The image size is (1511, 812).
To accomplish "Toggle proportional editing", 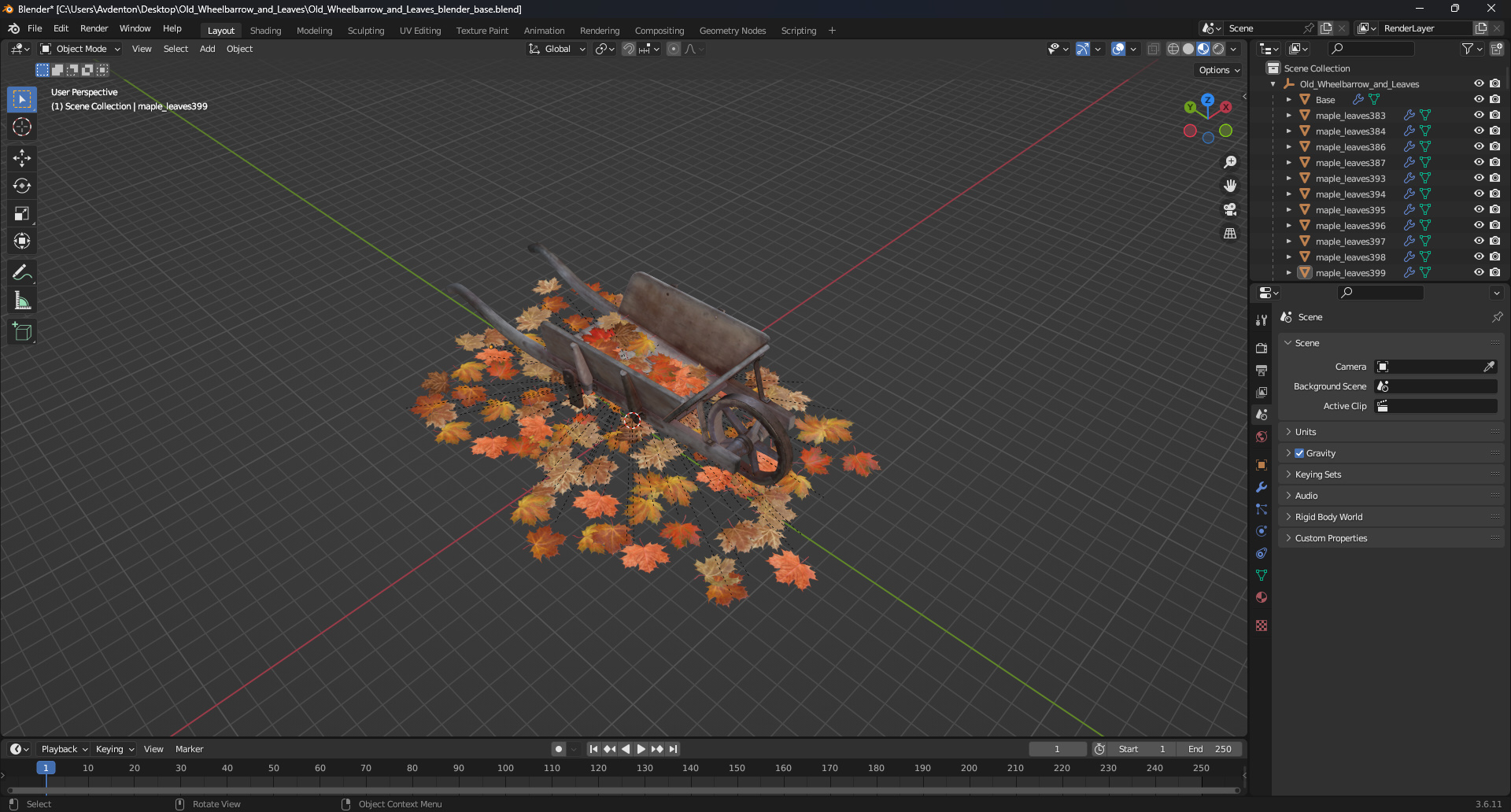I will [674, 49].
